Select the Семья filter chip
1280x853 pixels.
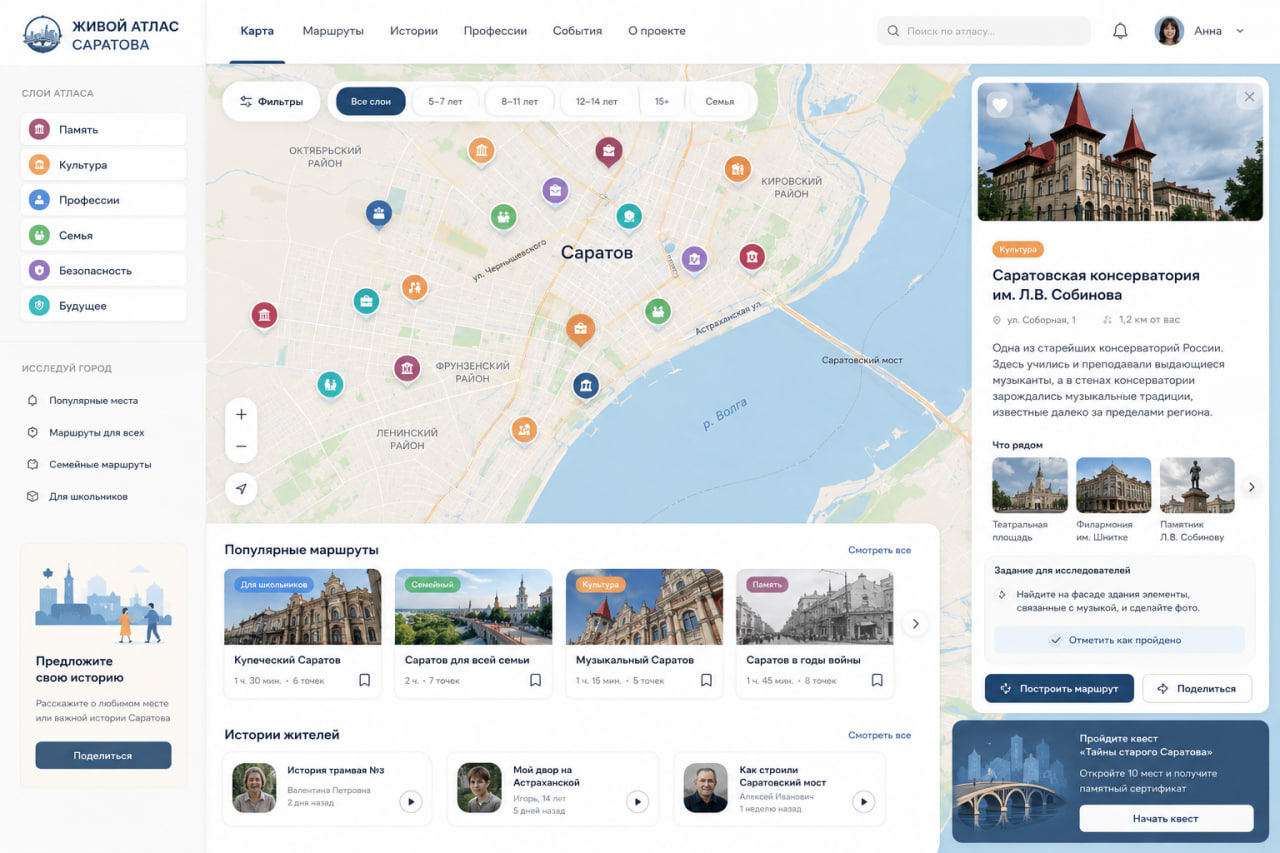719,102
